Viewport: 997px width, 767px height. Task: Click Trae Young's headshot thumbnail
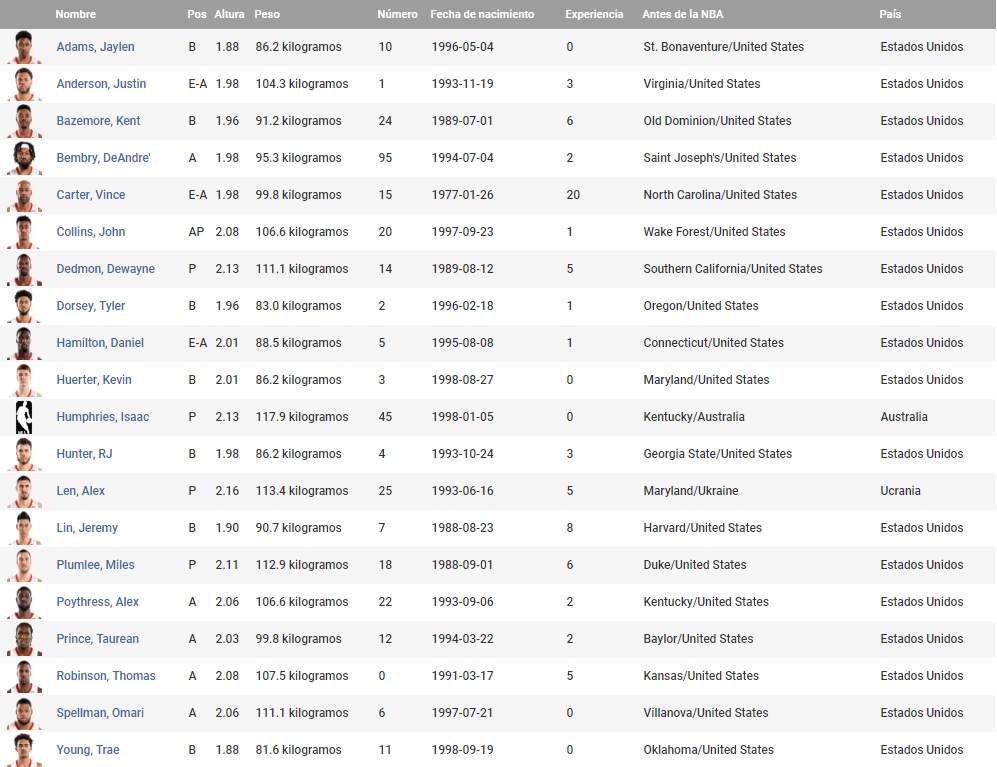coord(24,750)
